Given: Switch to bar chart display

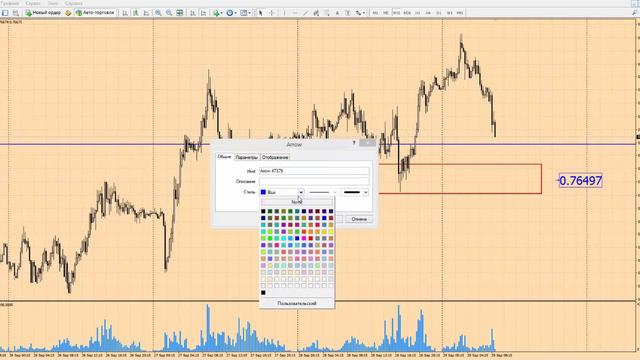Looking at the screenshot, I should (x=125, y=13).
